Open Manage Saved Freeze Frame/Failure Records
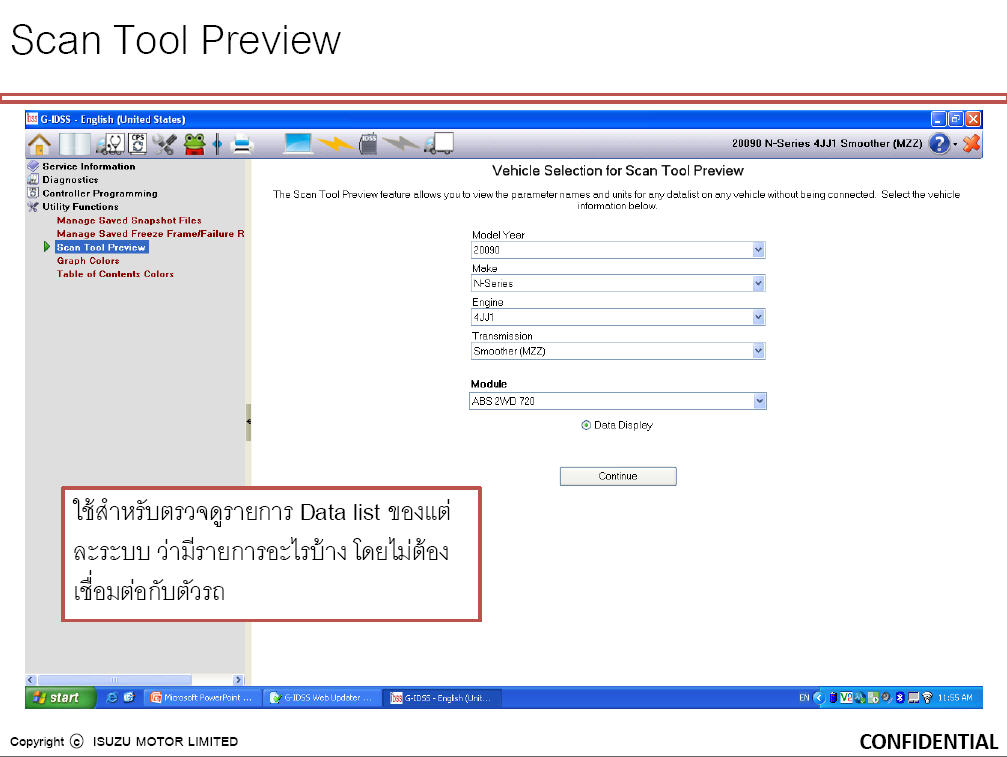Image resolution: width=1007 pixels, height=757 pixels. 150,234
